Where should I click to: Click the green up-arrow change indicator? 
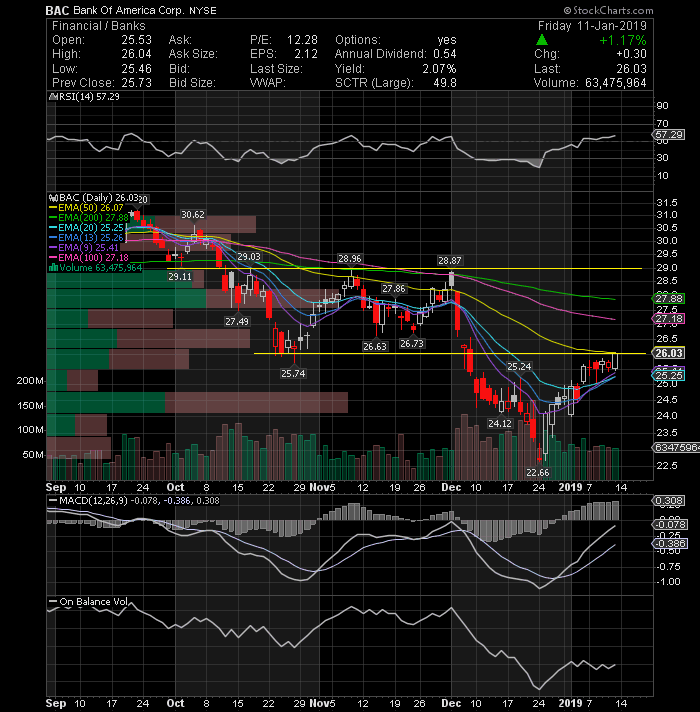tap(542, 40)
